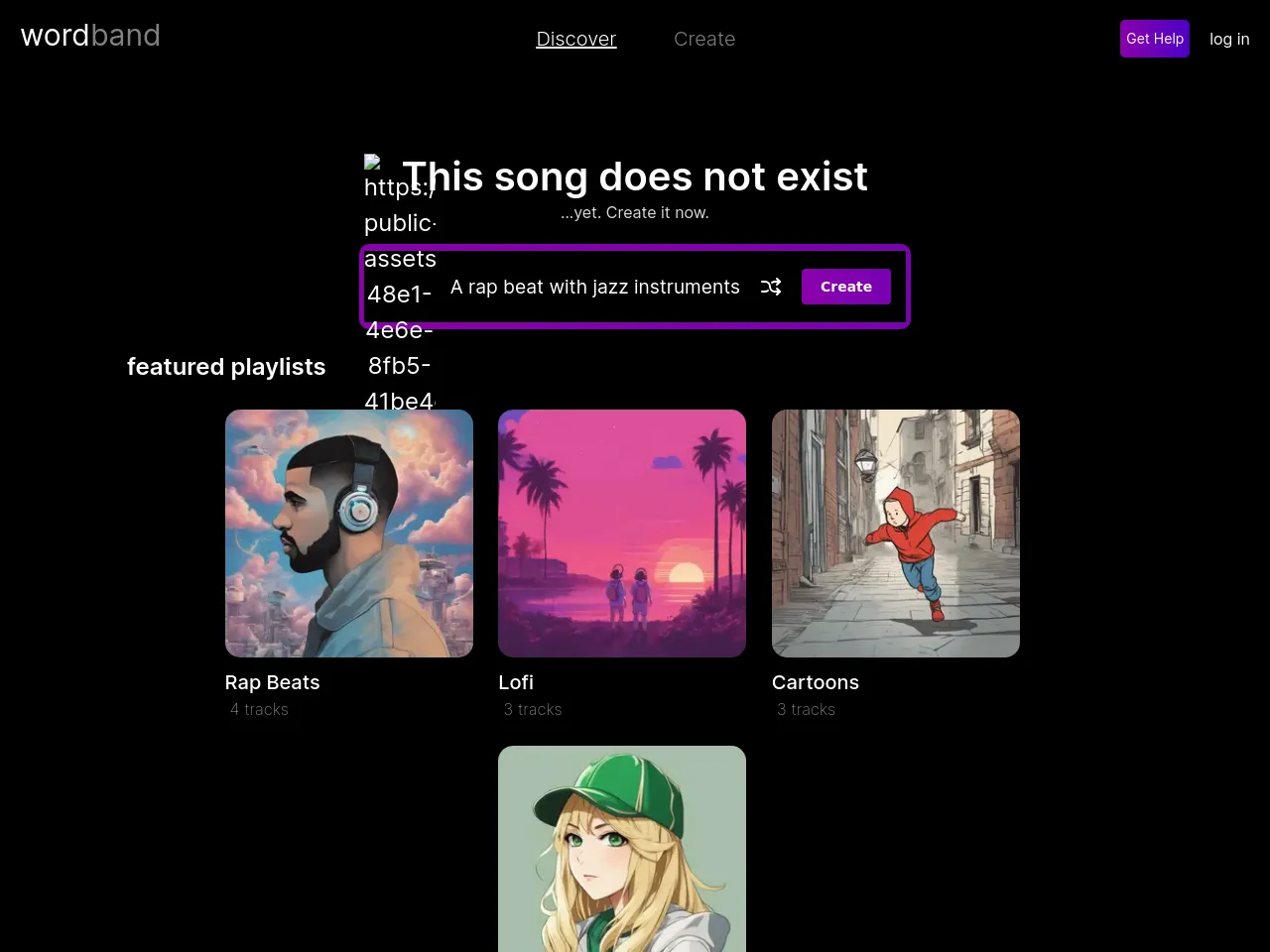
Task: Open the Rap Beats playlist cover
Action: 349,534
